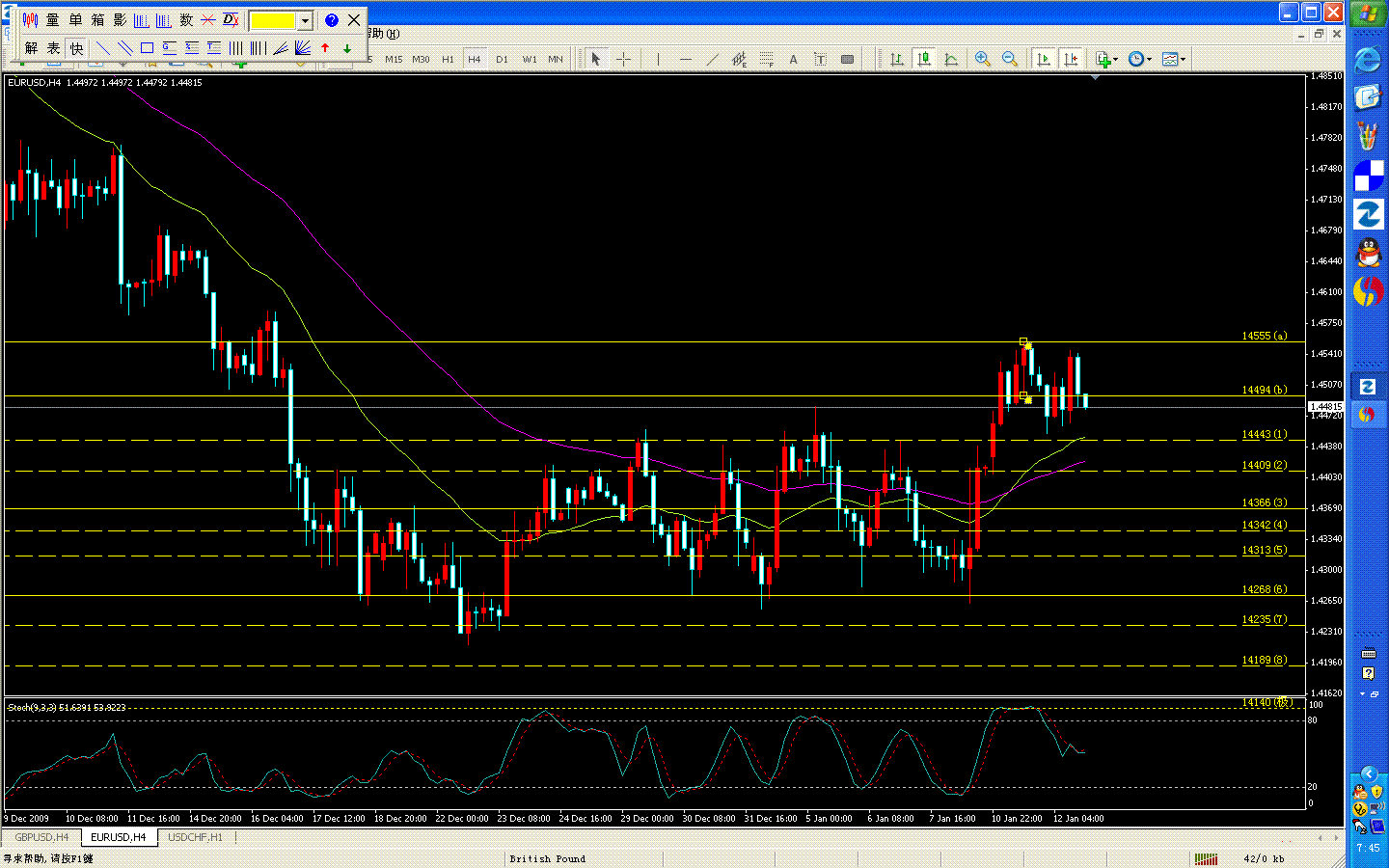Click the 单 button in floating toolbar
The height and width of the screenshot is (868, 1389).
[75, 19]
